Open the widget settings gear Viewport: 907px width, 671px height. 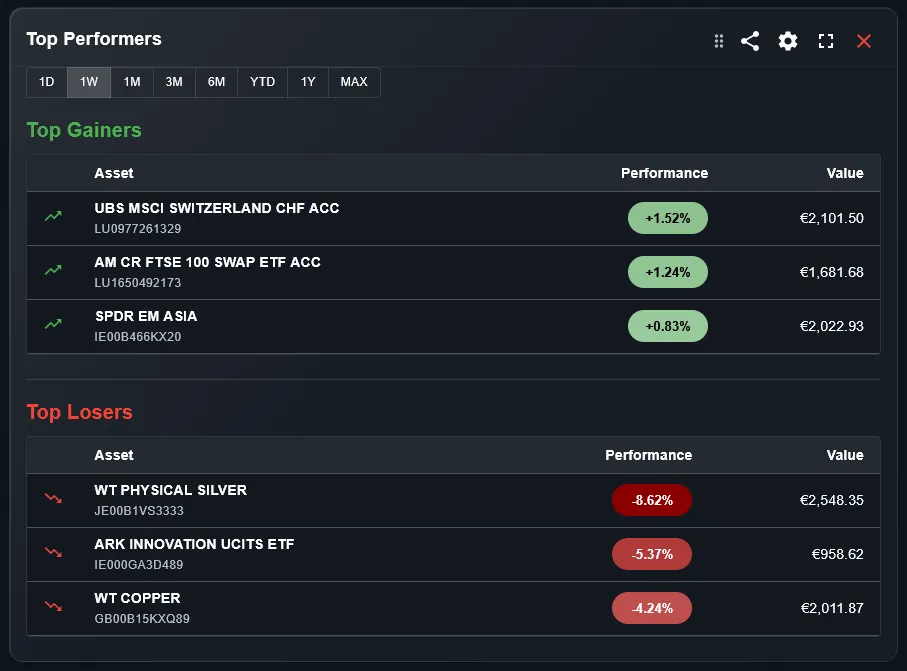(787, 41)
